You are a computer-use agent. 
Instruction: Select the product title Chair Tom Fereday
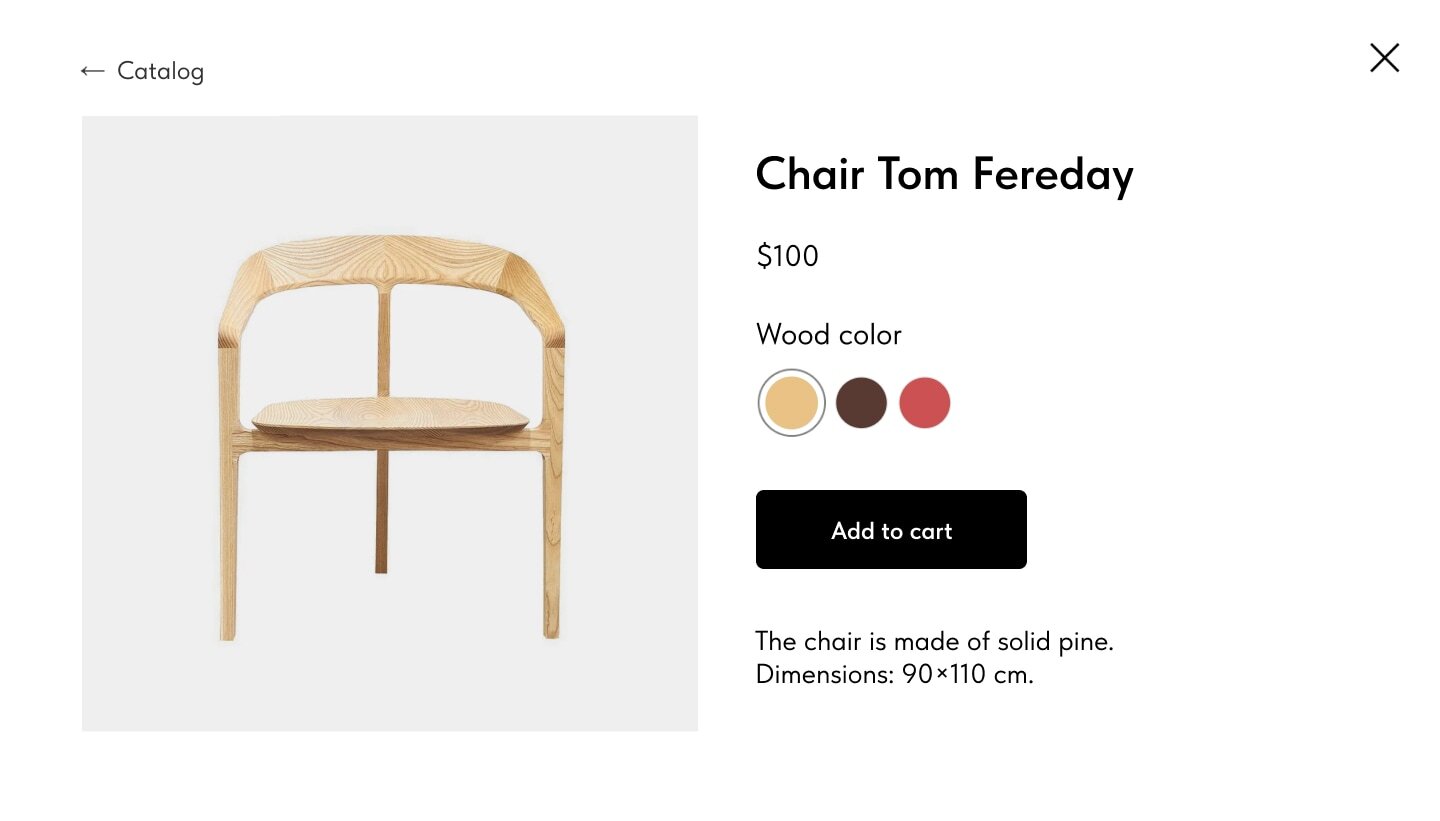point(944,174)
